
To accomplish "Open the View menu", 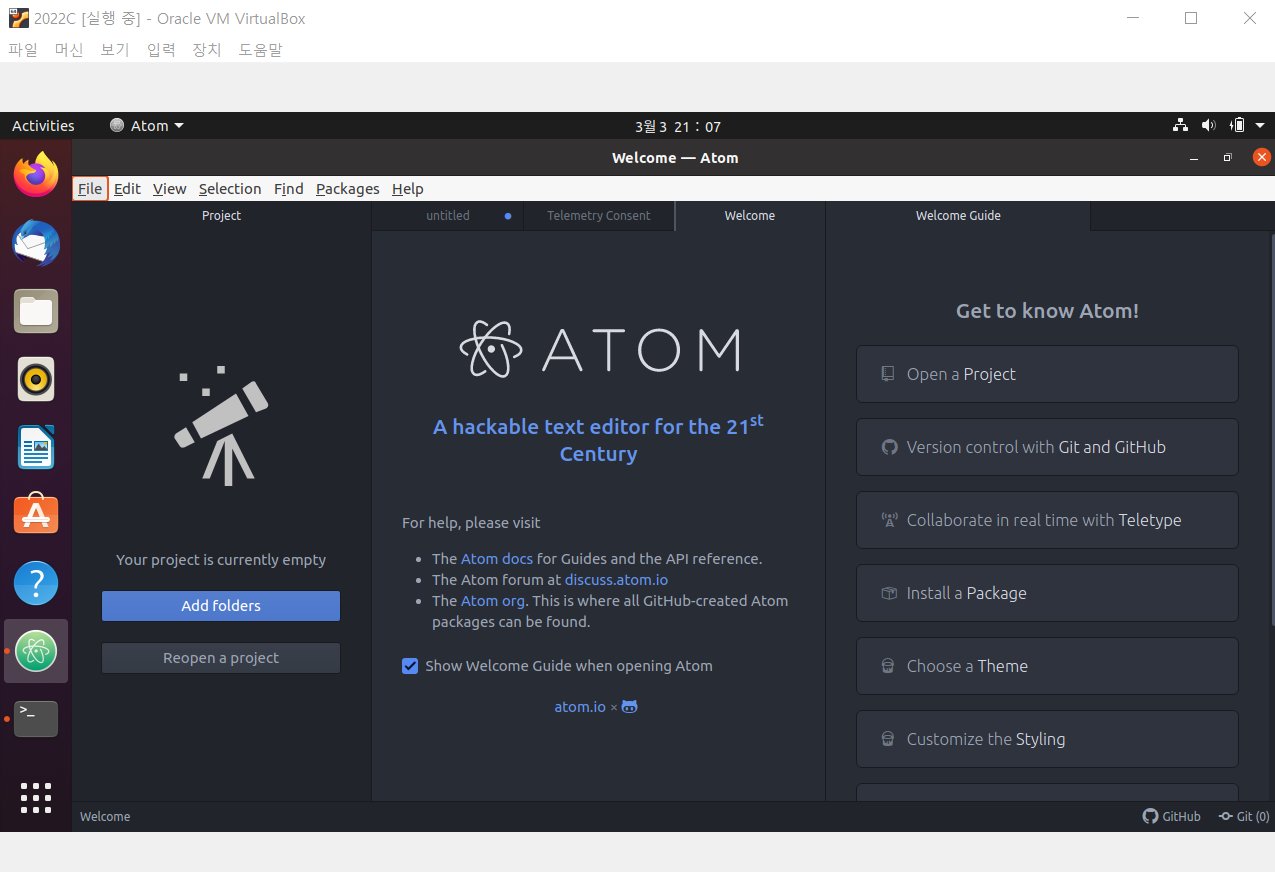I will point(170,188).
